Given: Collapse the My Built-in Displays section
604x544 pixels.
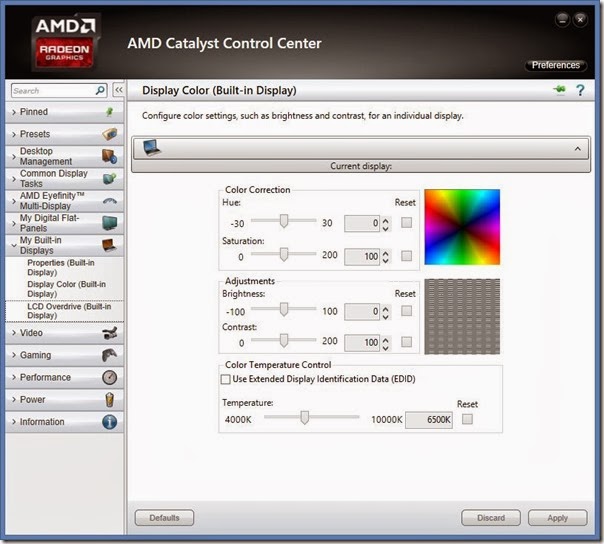Looking at the screenshot, I should click(x=14, y=245).
